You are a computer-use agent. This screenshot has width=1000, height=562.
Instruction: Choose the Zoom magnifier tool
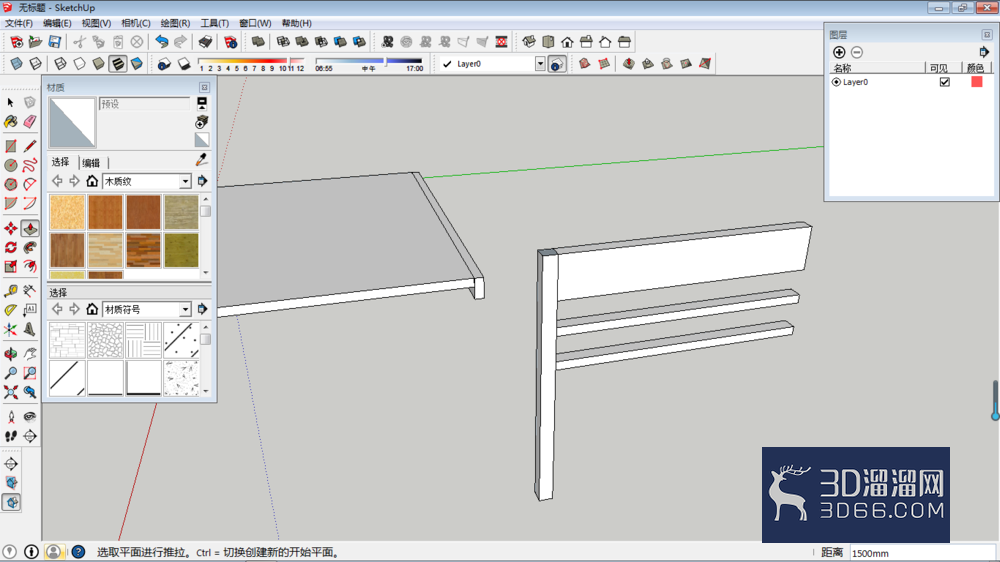click(11, 373)
